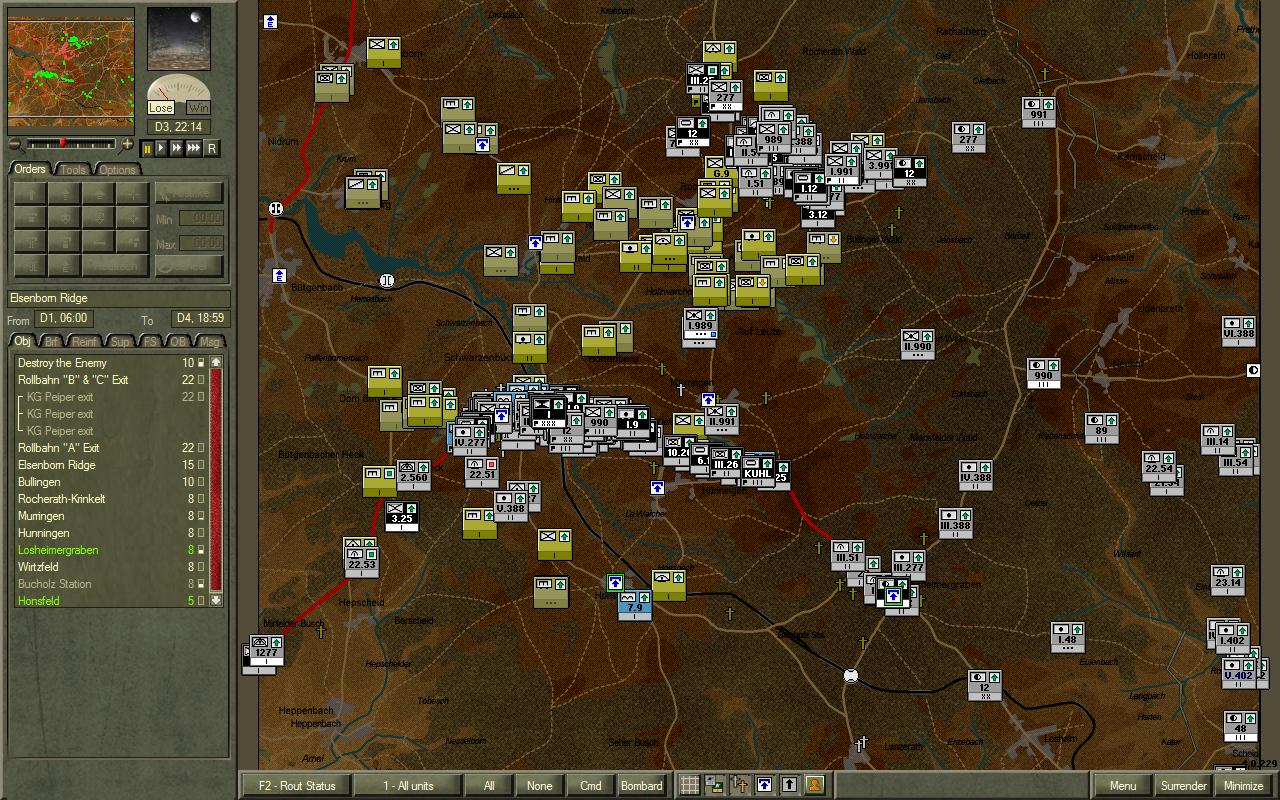1280x800 pixels.
Task: Select unit counter 7.9
Action: (x=634, y=603)
